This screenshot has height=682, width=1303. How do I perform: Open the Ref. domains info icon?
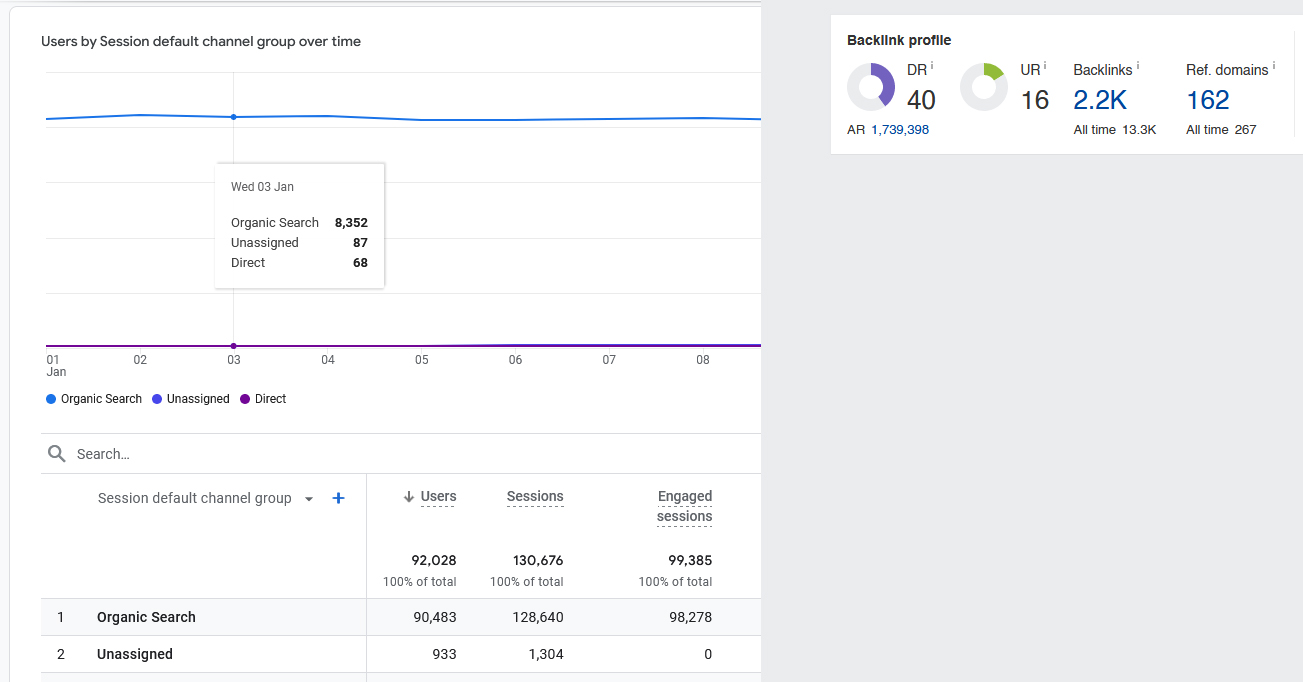[1274, 66]
